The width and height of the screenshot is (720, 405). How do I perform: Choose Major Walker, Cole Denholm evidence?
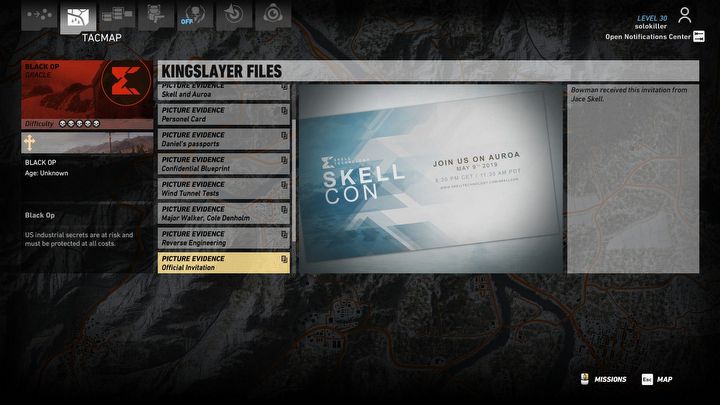pyautogui.click(x=224, y=213)
